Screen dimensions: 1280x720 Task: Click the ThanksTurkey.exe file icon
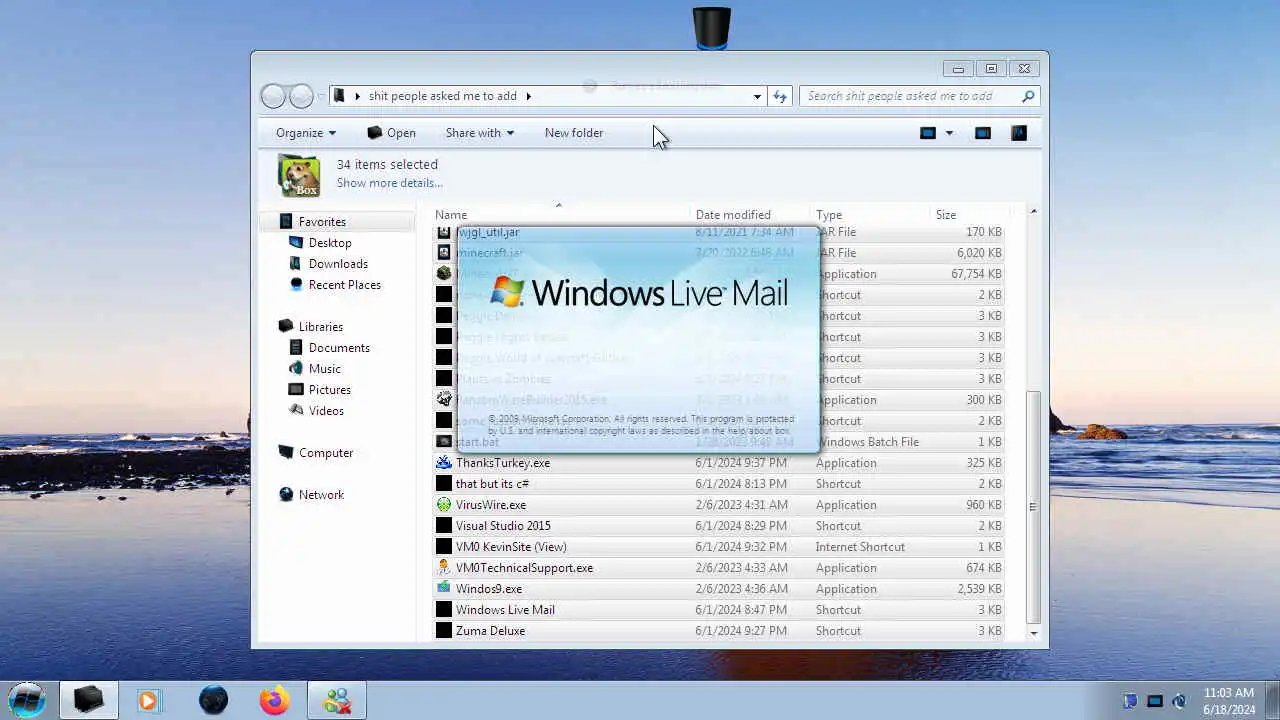[444, 463]
